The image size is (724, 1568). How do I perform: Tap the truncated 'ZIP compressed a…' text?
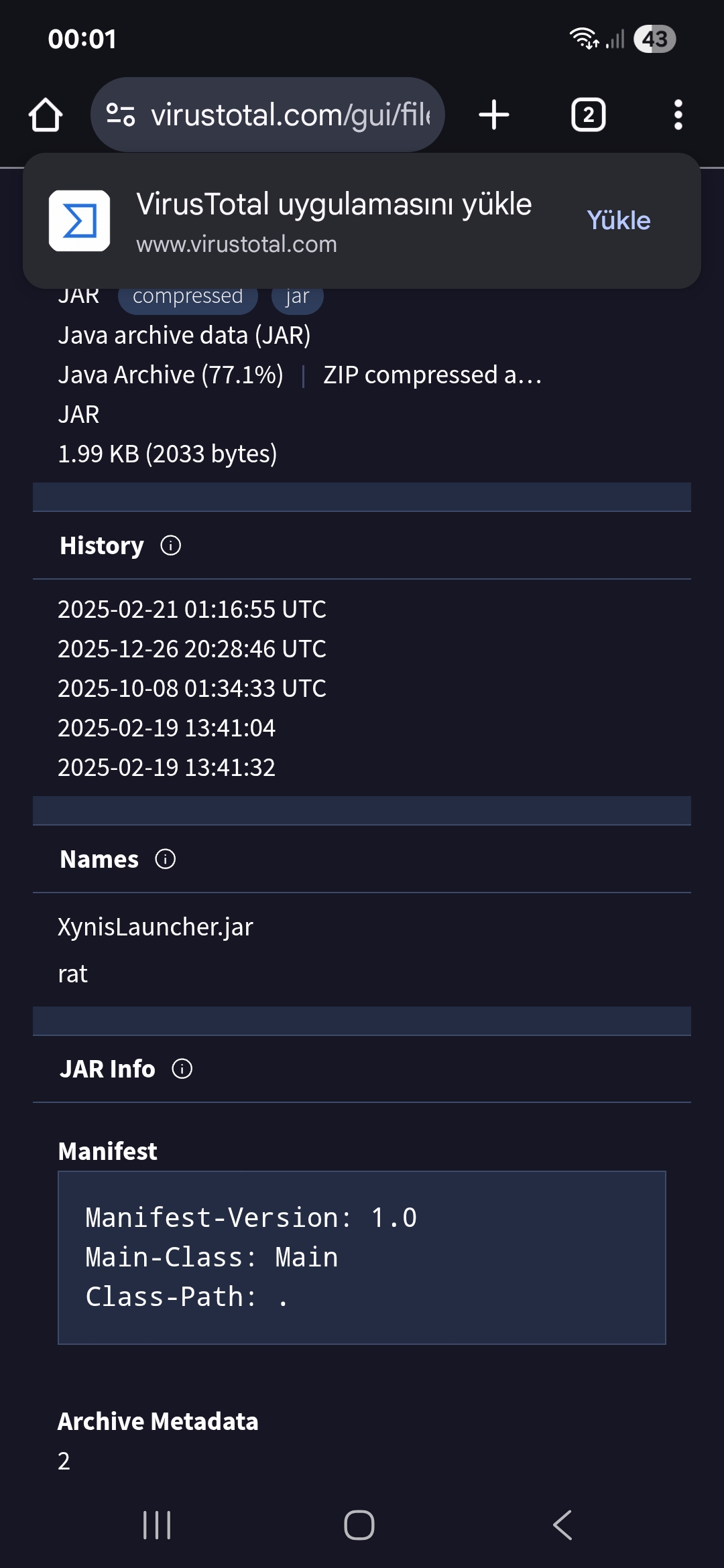(432, 375)
